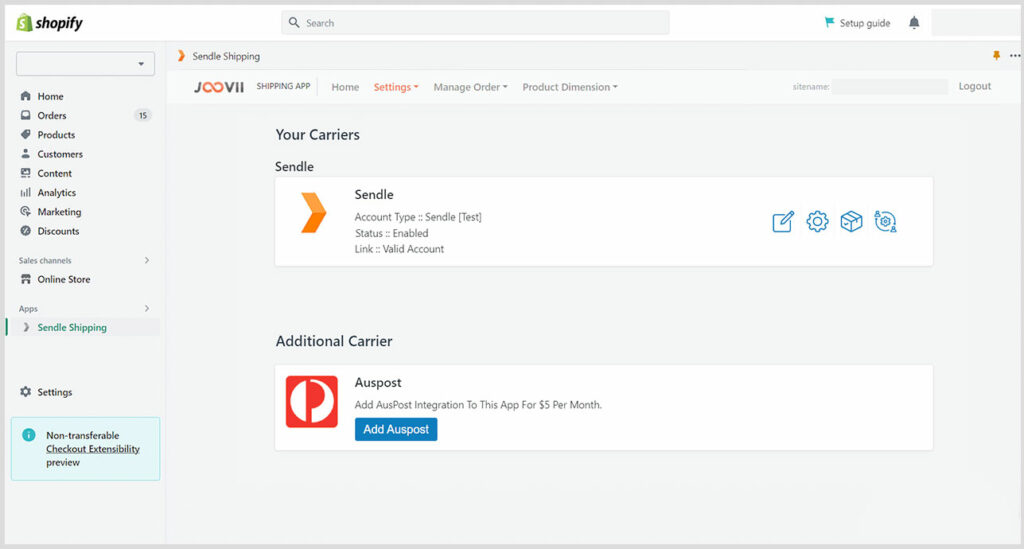Screen dimensions: 1024x549
Task: Click the Sendle package box icon
Action: tap(851, 221)
